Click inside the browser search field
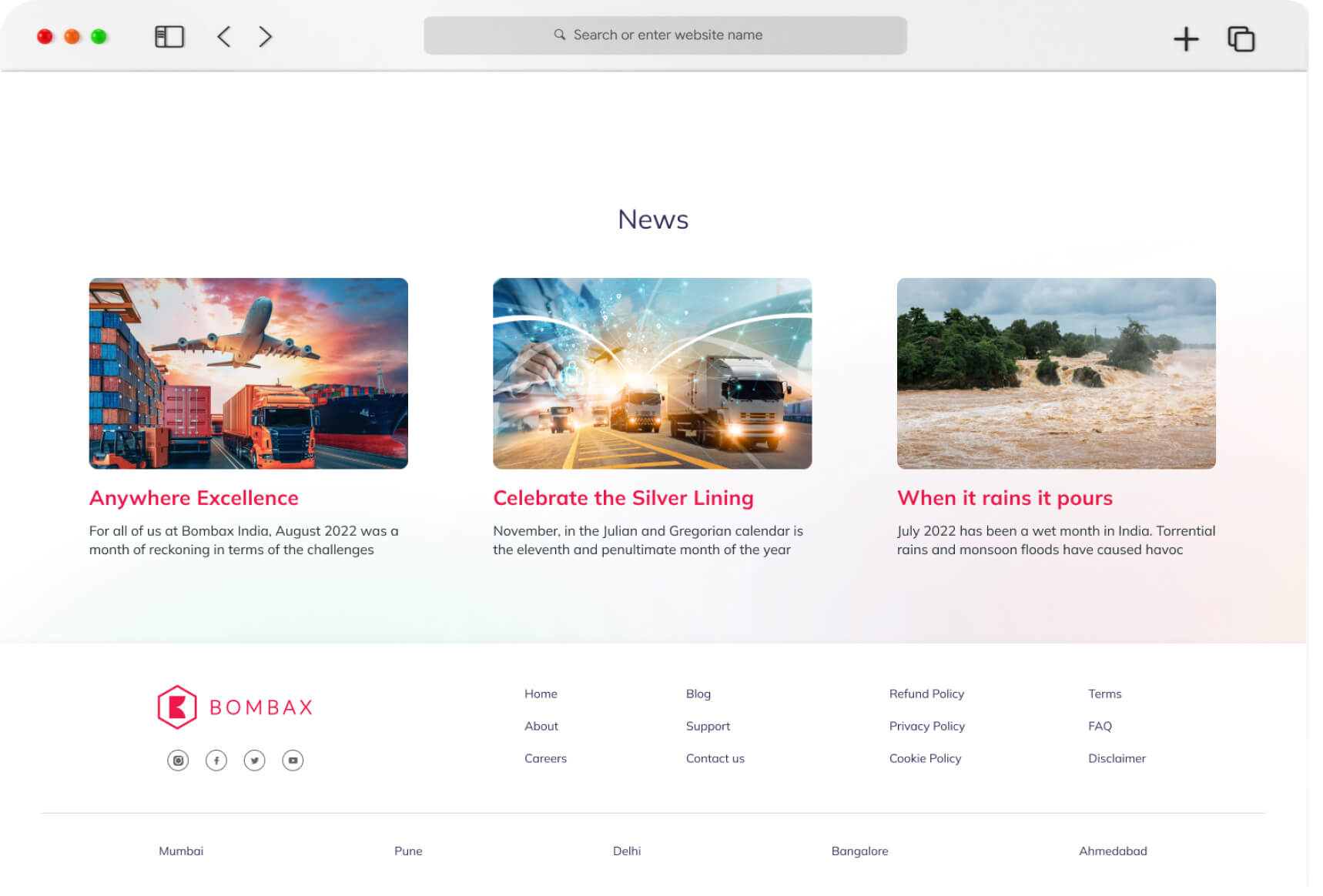 (x=664, y=35)
